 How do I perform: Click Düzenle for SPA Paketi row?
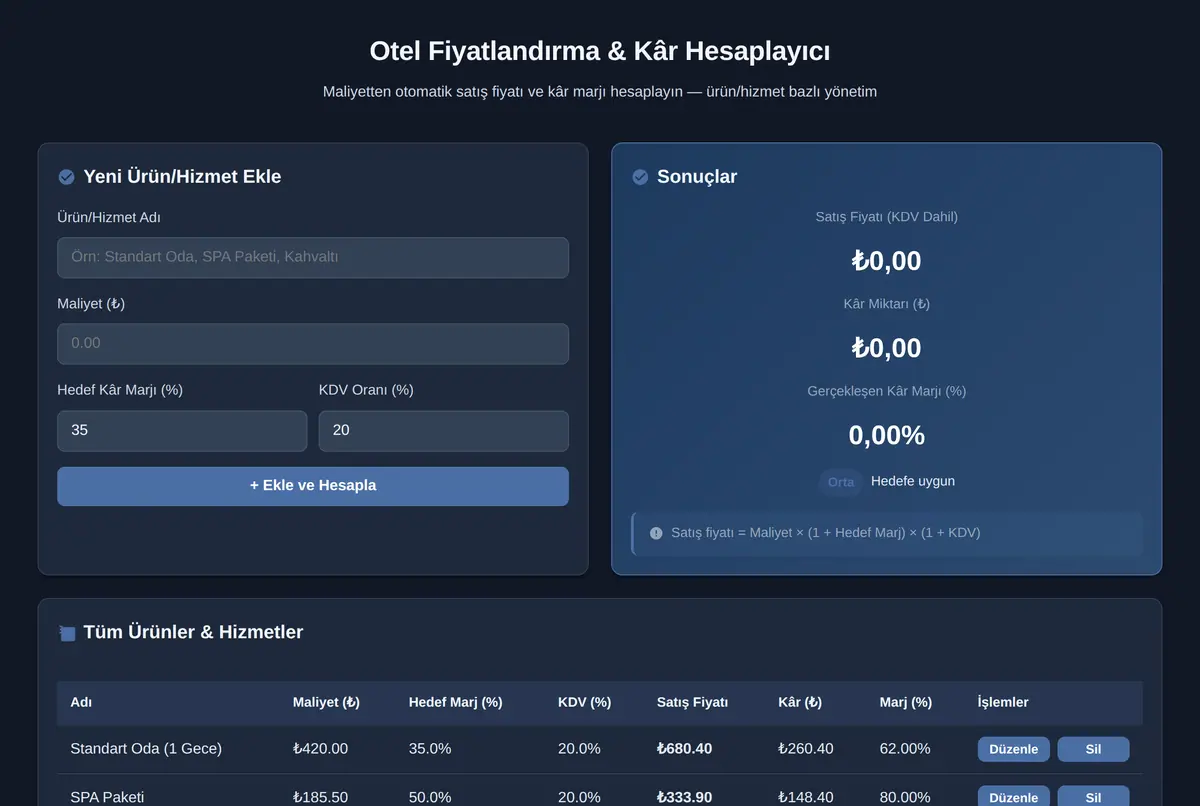coord(1014,796)
